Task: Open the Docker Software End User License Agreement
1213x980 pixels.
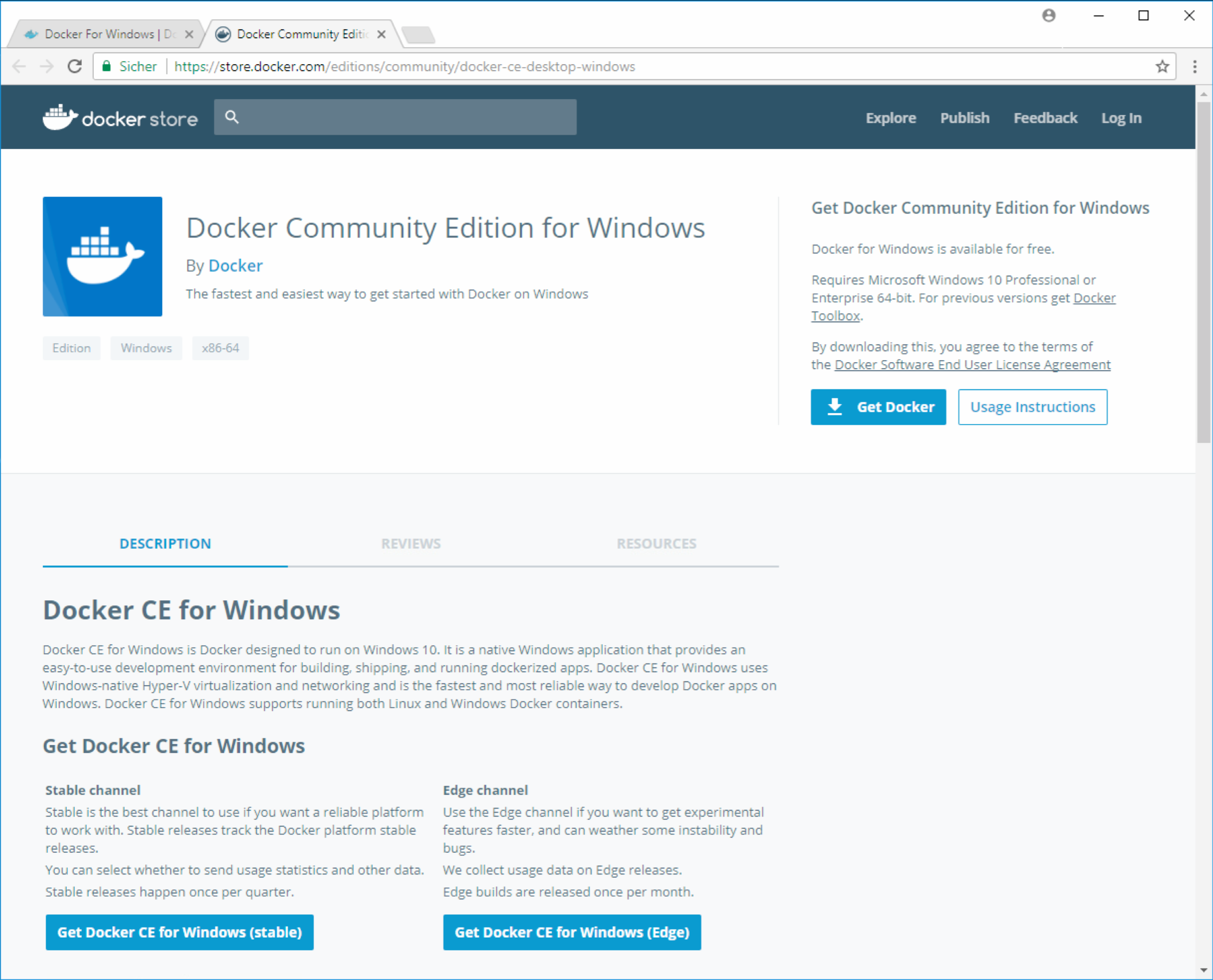Action: 972,365
